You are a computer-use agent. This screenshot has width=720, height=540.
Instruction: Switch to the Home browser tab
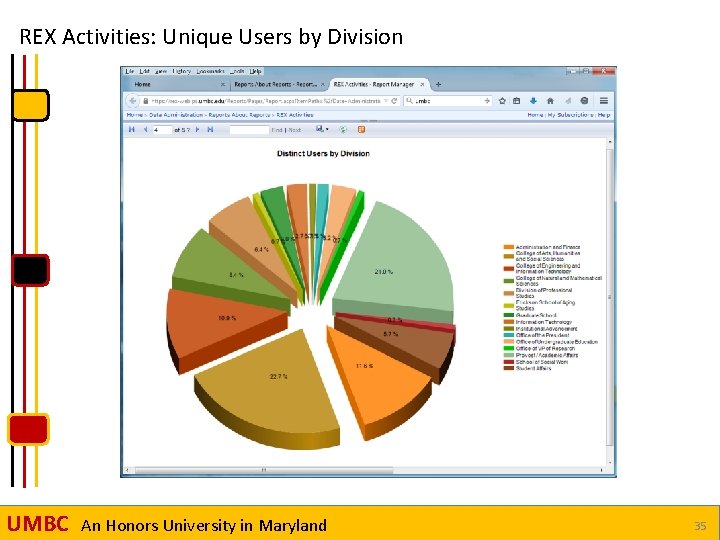coord(177,84)
